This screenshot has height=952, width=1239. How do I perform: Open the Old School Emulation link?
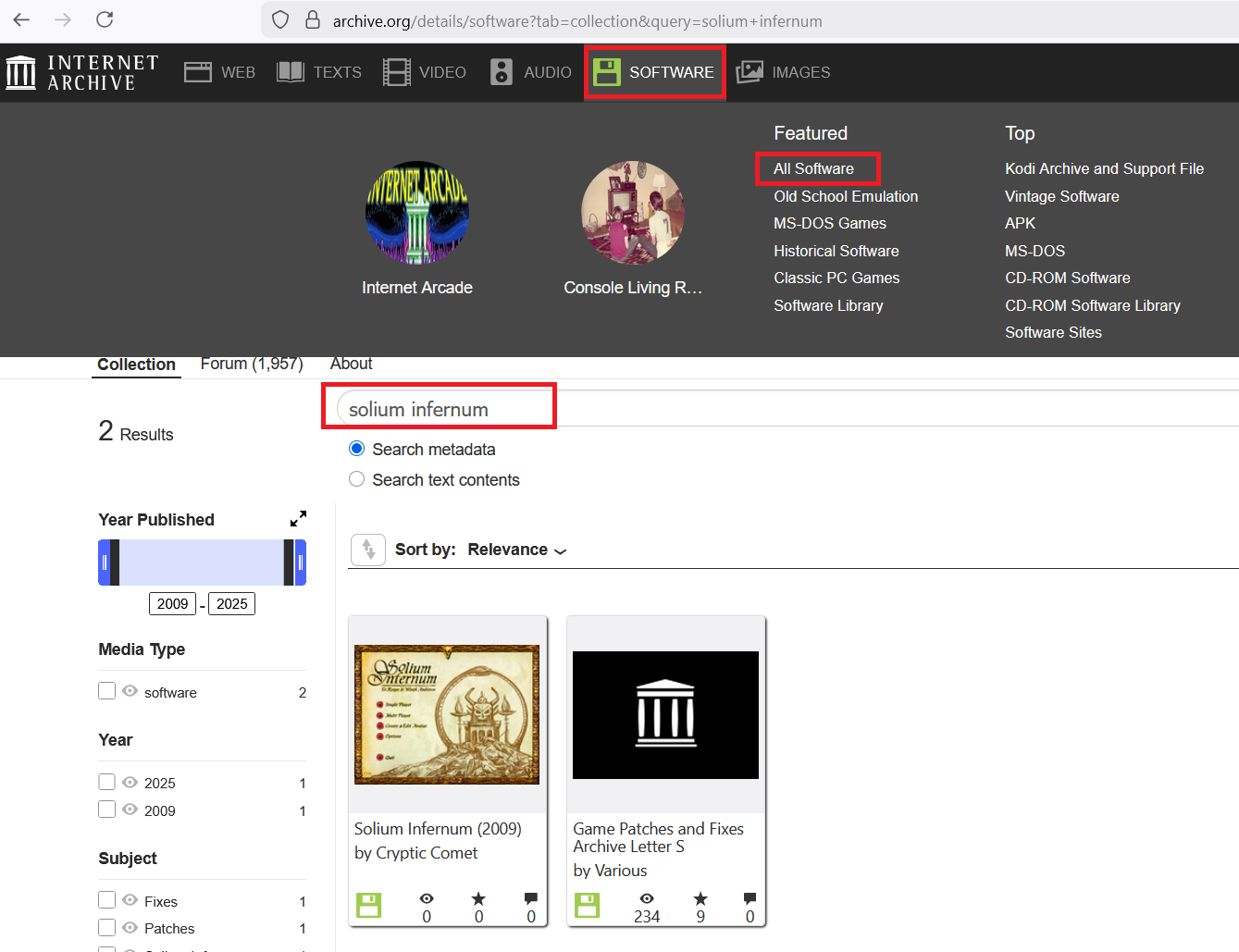tap(847, 196)
